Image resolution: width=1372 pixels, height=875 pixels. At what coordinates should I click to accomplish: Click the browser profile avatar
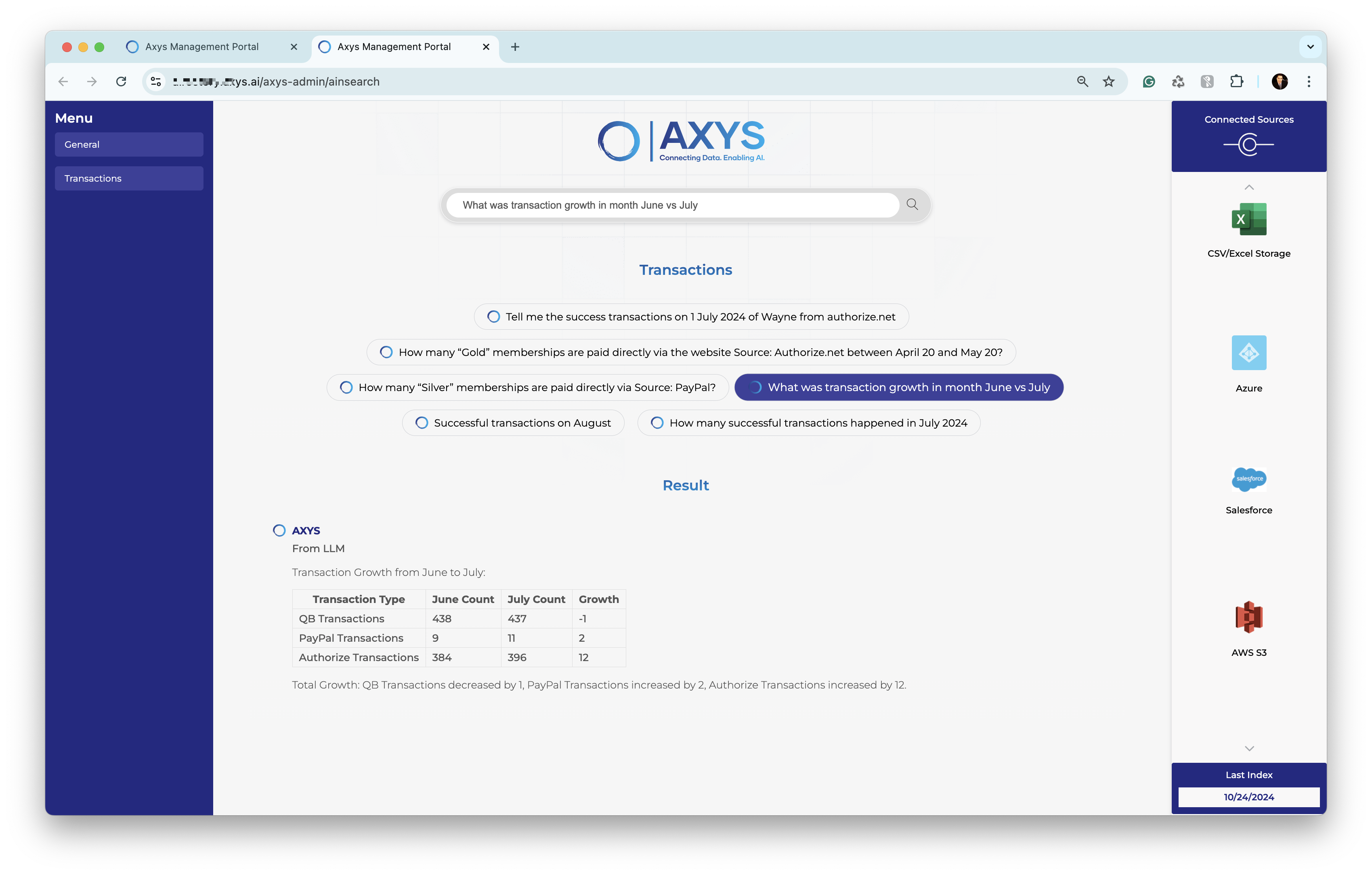point(1280,82)
